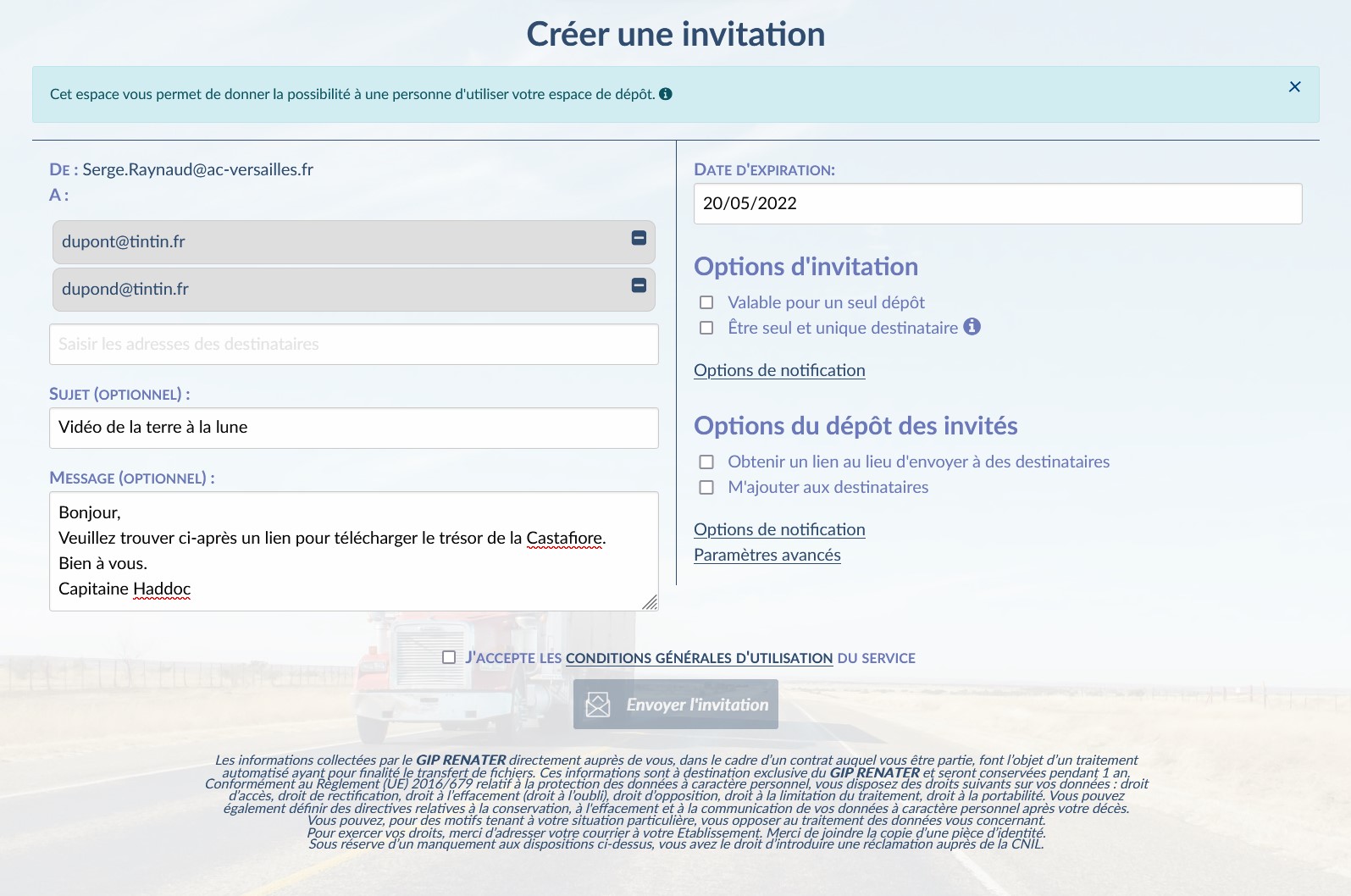Check 'M'ajouter aux destinataires' option
Viewport: 1351px width, 896px height.
[706, 487]
